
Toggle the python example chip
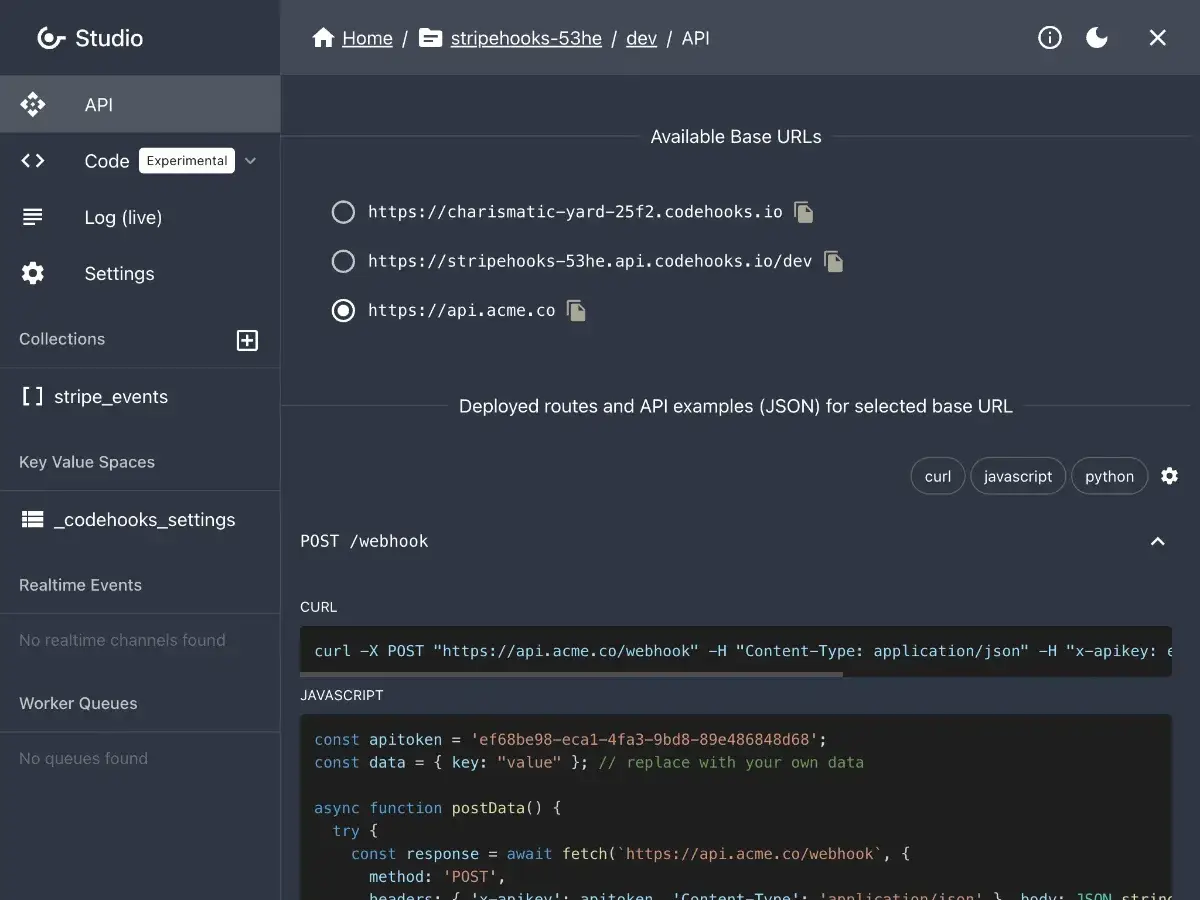pos(1110,476)
